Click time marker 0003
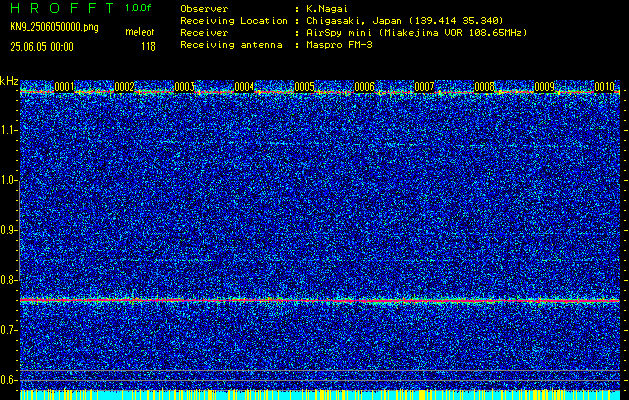Screen dimensions: 629x400 (x=185, y=87)
